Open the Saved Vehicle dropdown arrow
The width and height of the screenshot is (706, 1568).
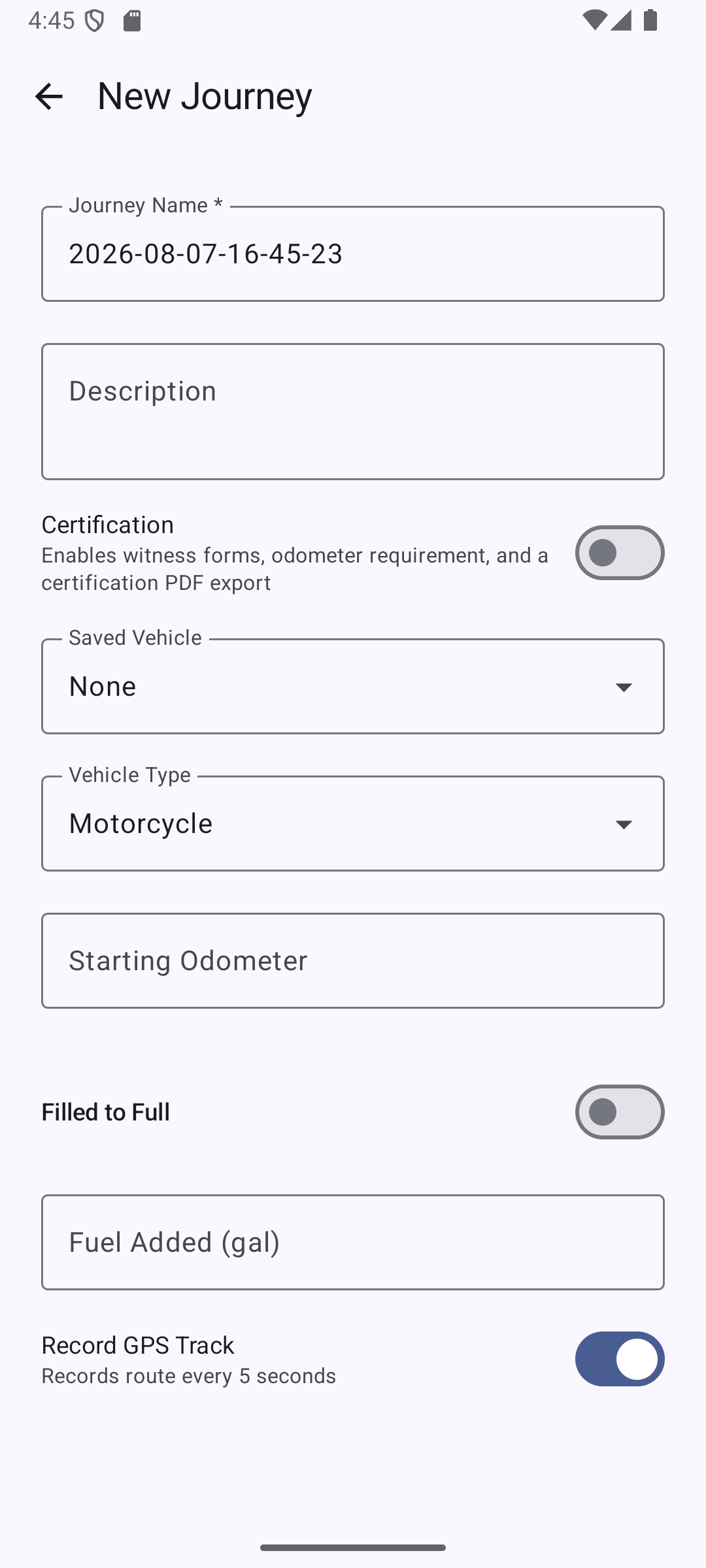(624, 687)
